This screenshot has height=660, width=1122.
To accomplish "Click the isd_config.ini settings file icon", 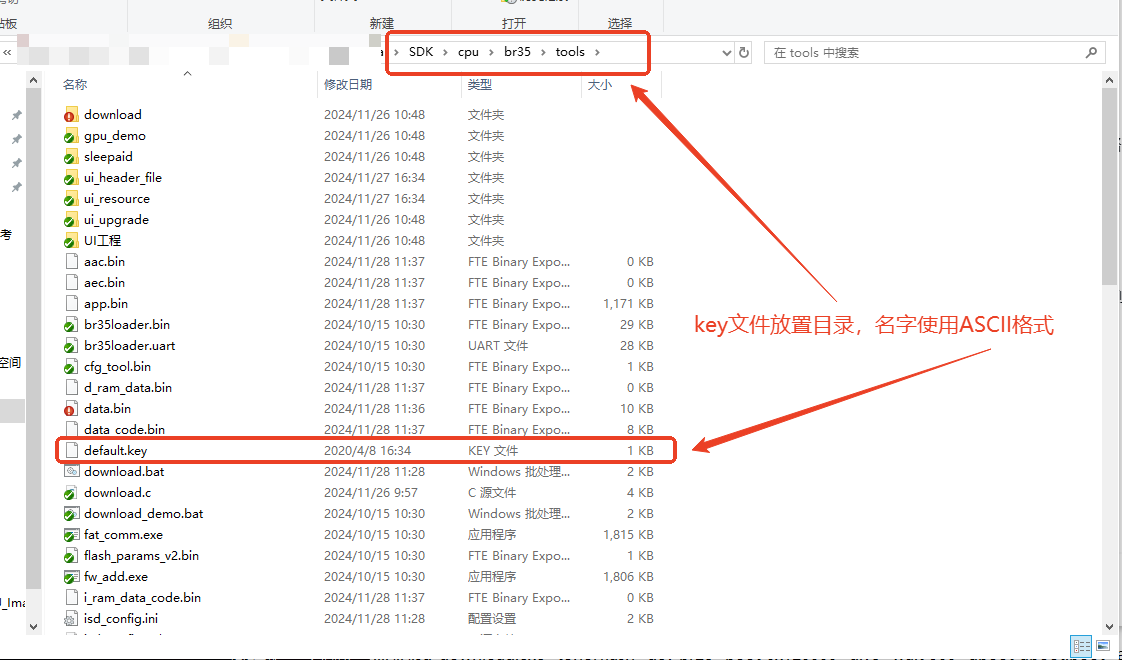I will 70,618.
